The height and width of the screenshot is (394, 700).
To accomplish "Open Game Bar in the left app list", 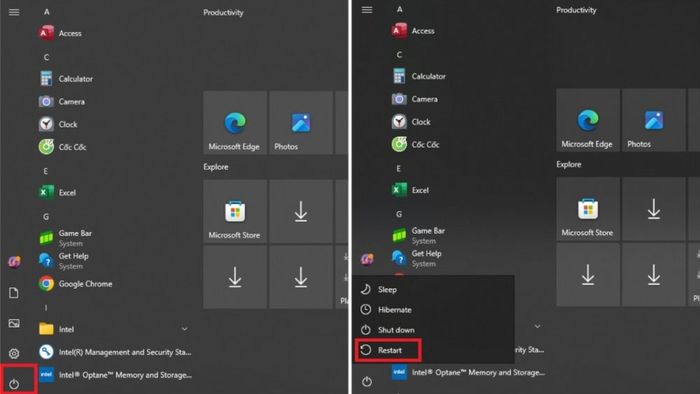I will 66,238.
